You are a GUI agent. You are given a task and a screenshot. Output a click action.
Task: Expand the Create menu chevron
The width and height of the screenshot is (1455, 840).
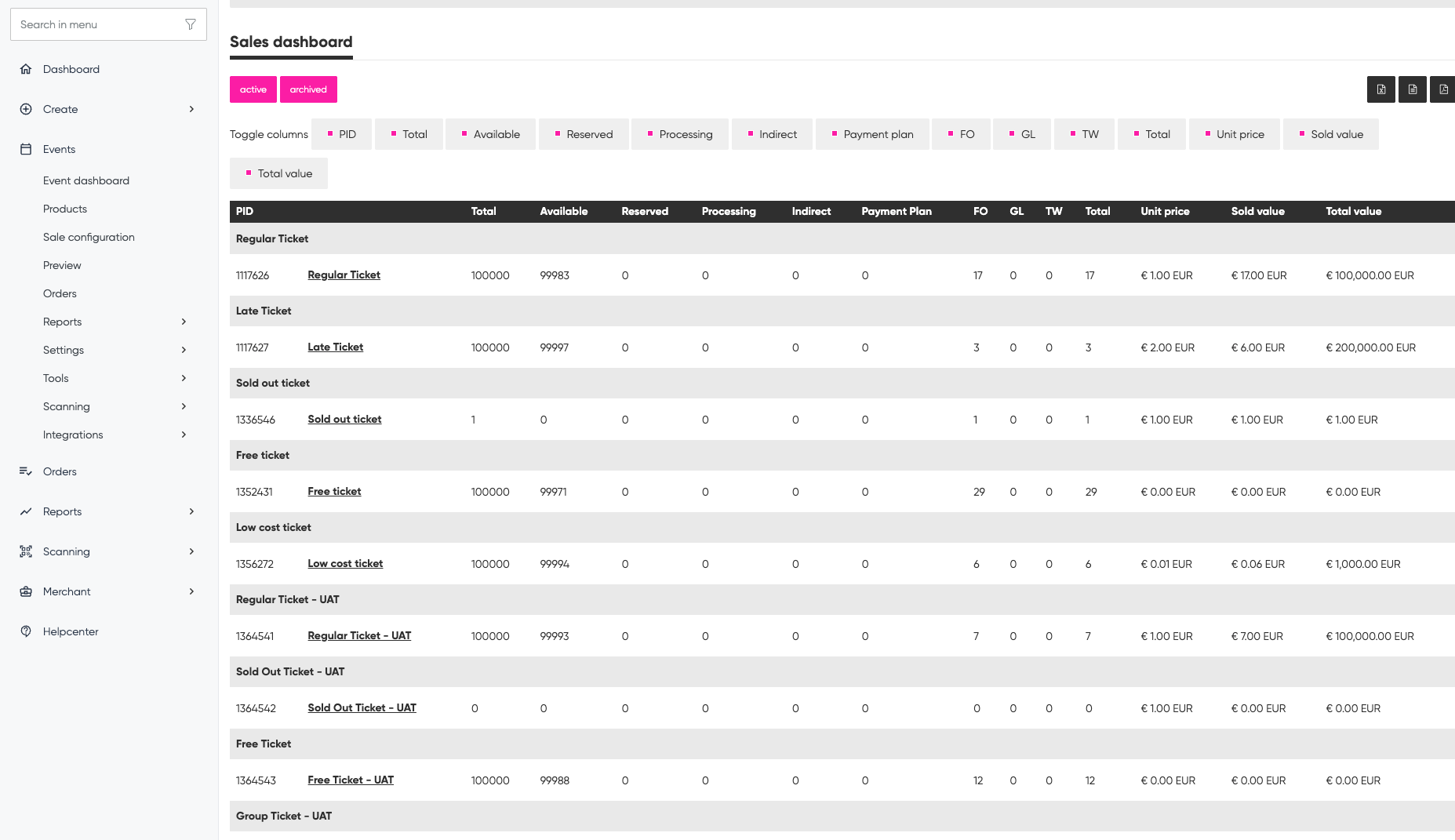tap(191, 109)
